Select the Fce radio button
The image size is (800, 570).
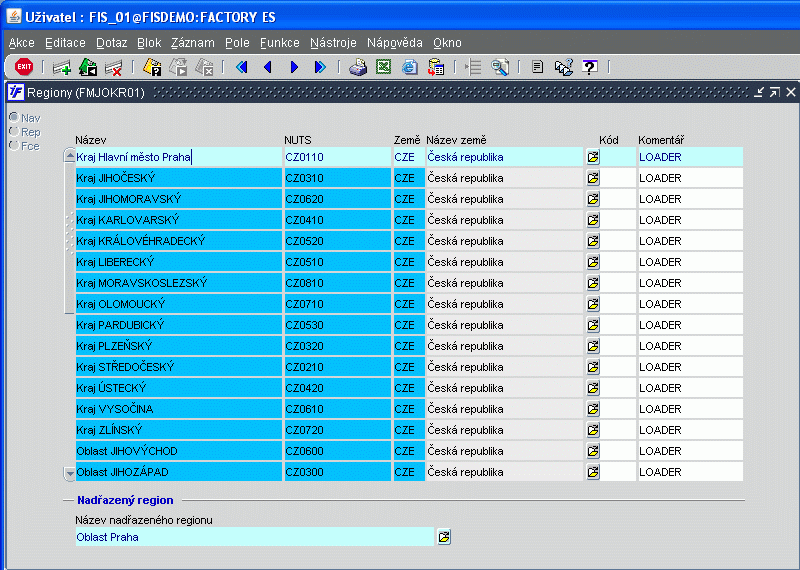point(14,146)
